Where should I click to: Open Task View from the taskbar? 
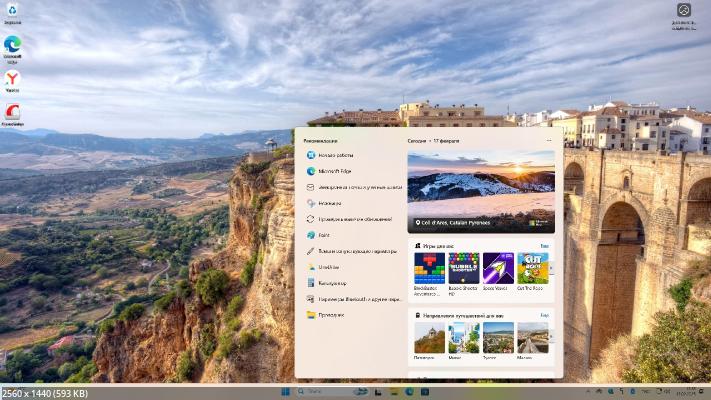(x=378, y=392)
